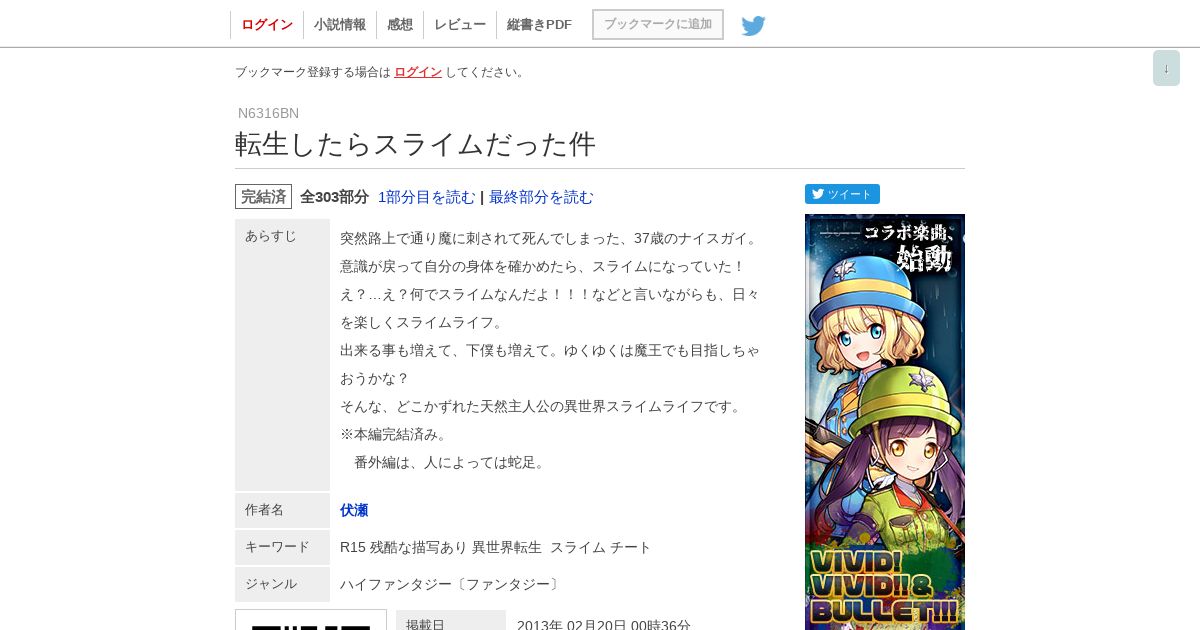
Task: Click the red ログイン link in bookmark notice
Action: (x=418, y=72)
